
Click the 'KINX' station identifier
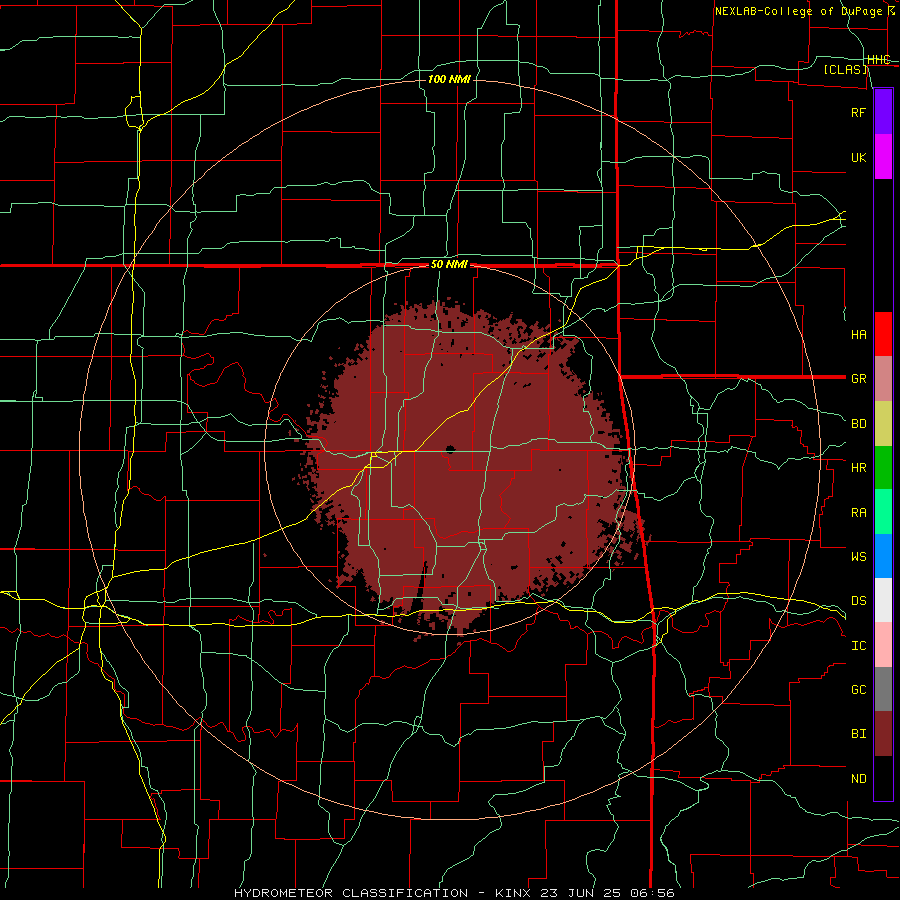point(513,893)
